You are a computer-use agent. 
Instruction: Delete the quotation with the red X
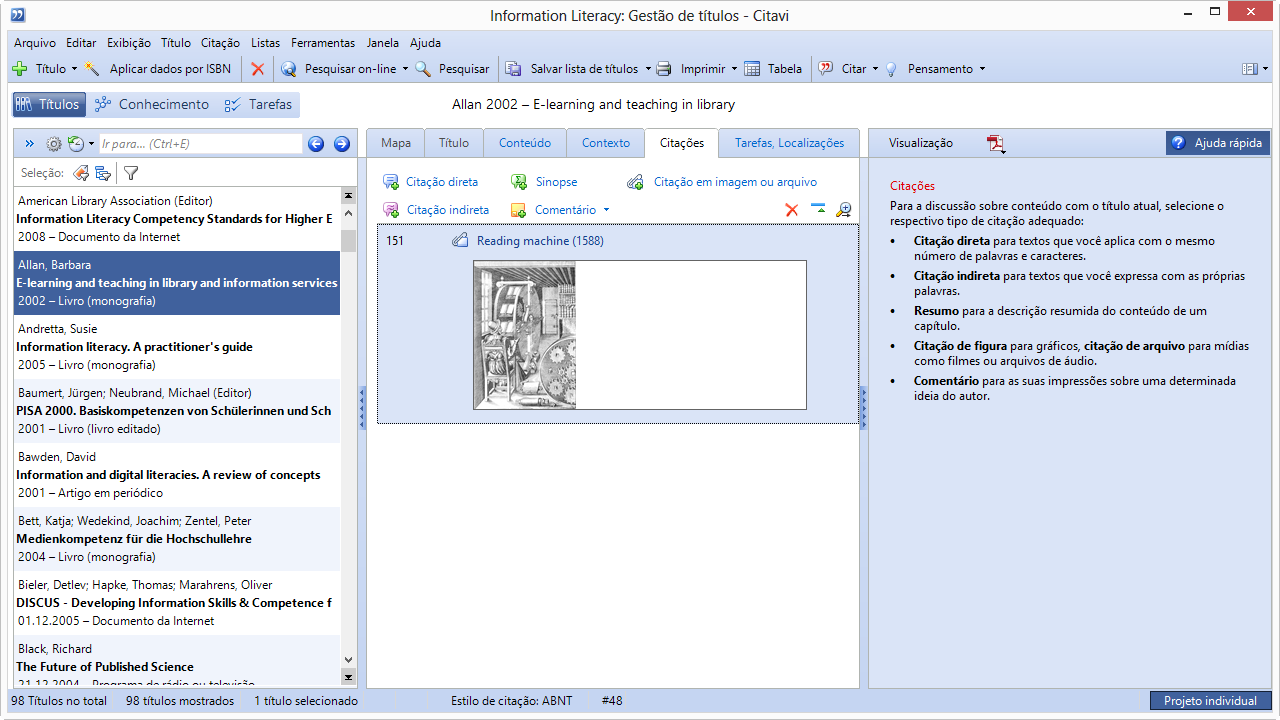coord(792,210)
